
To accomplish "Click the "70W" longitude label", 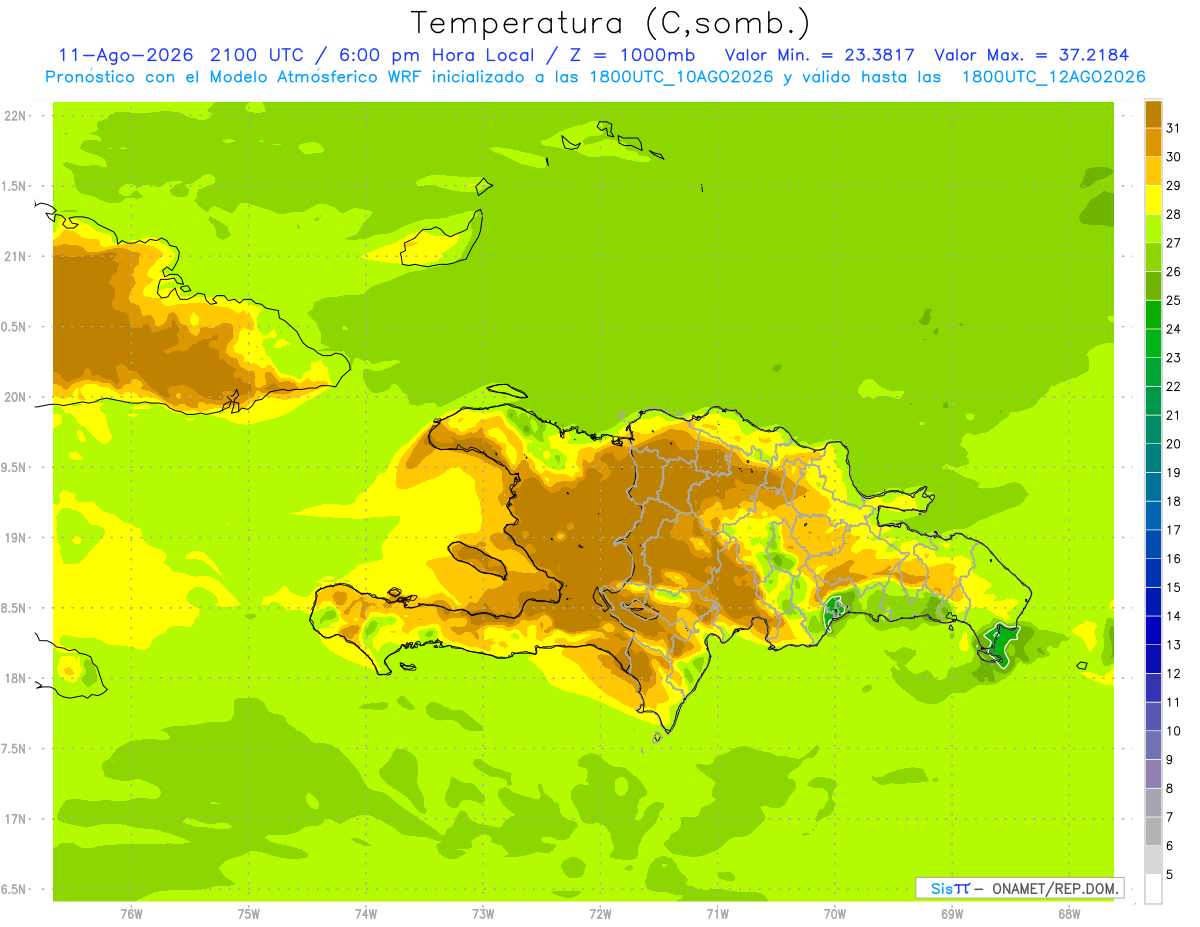I will (835, 913).
